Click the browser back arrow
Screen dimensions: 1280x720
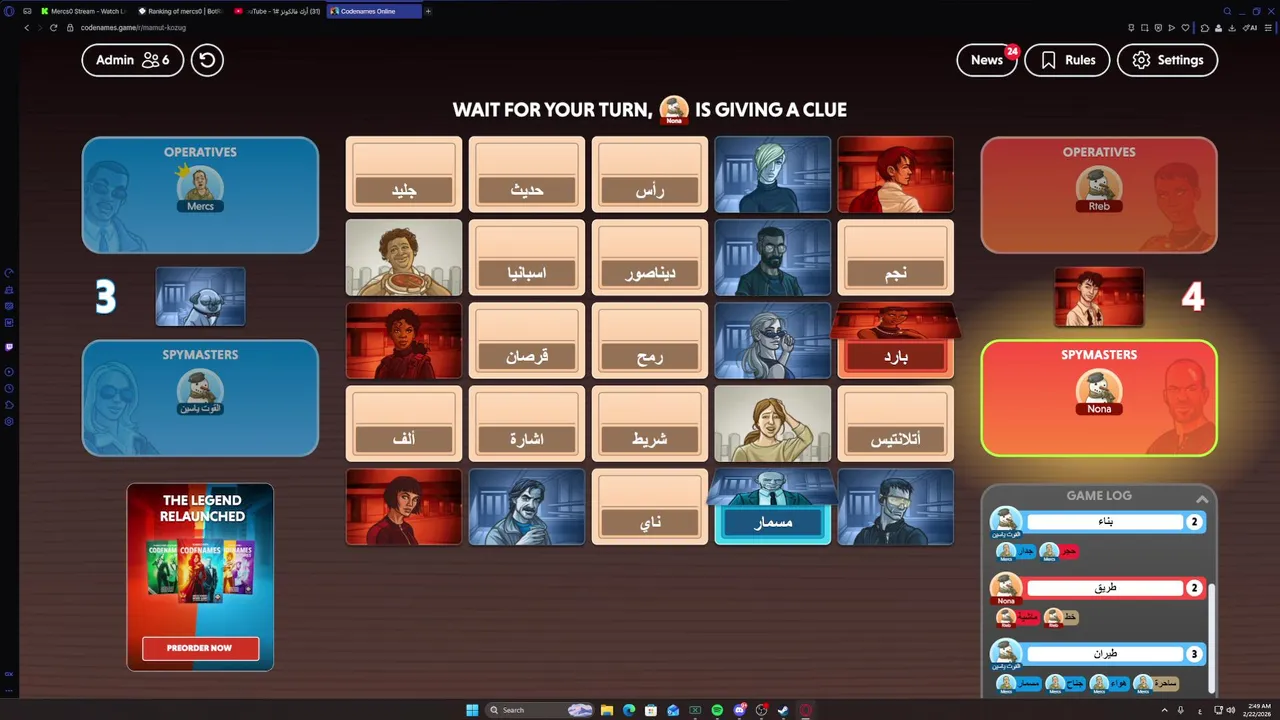click(27, 28)
